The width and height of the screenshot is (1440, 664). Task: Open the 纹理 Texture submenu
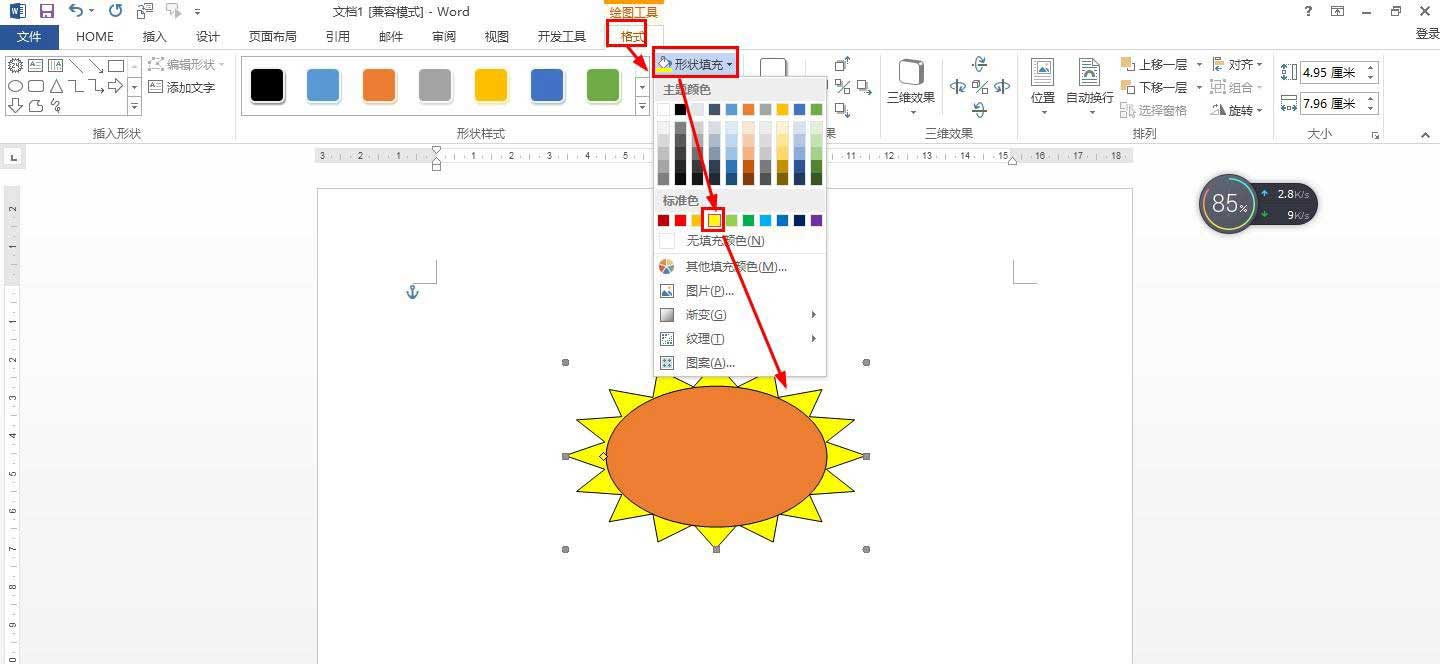coord(740,339)
